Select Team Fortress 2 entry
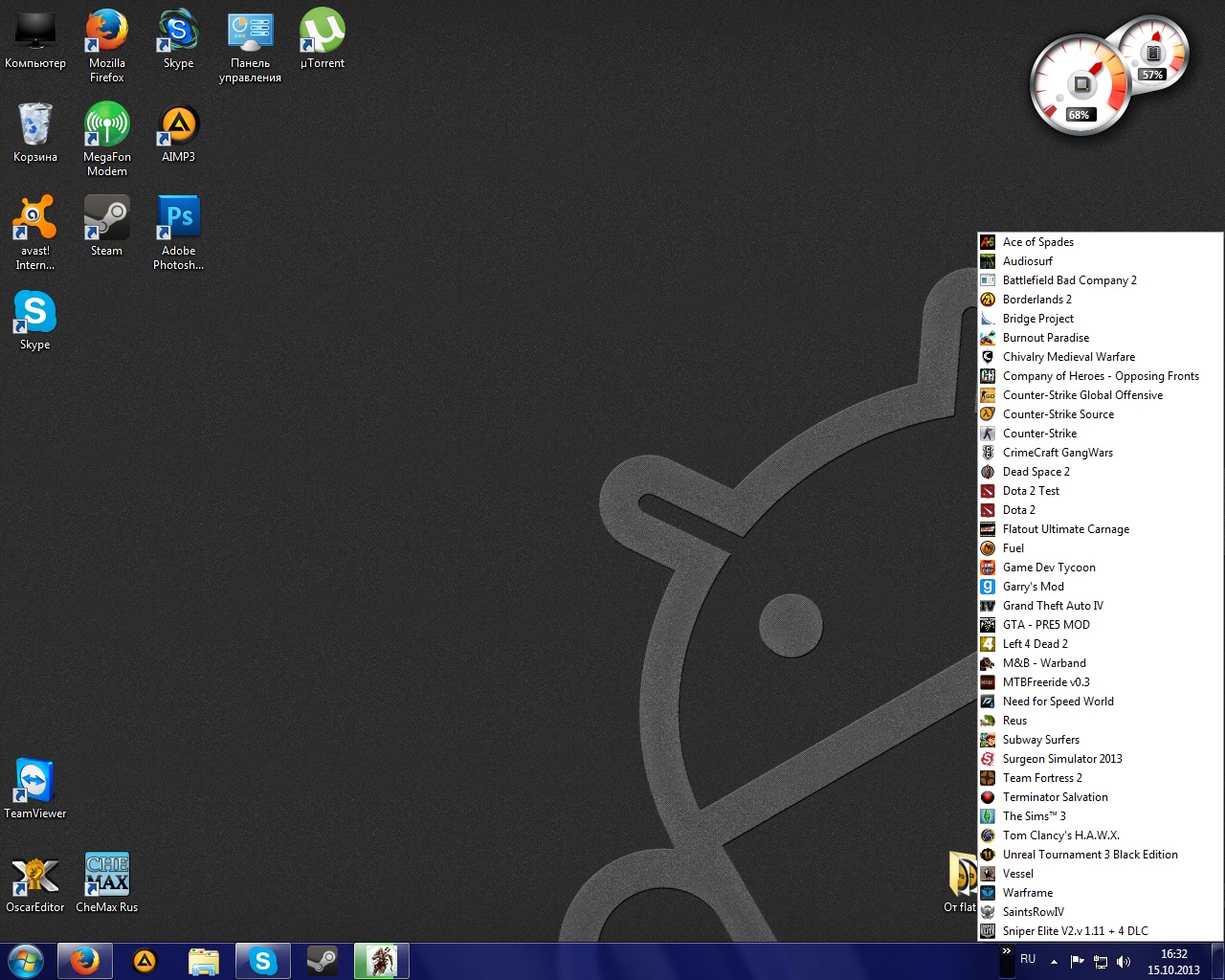The image size is (1225, 980). (x=1101, y=778)
